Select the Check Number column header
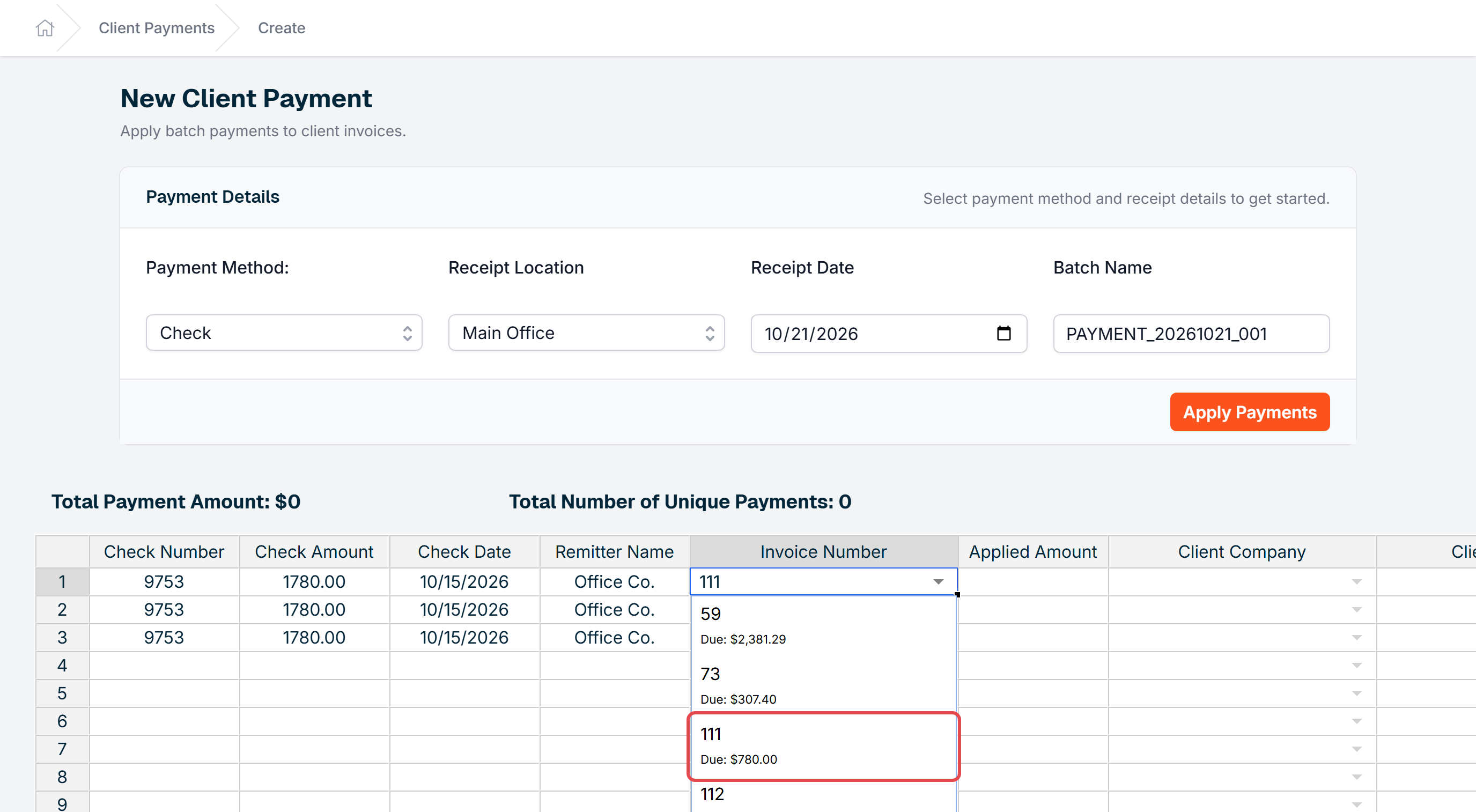 click(164, 551)
